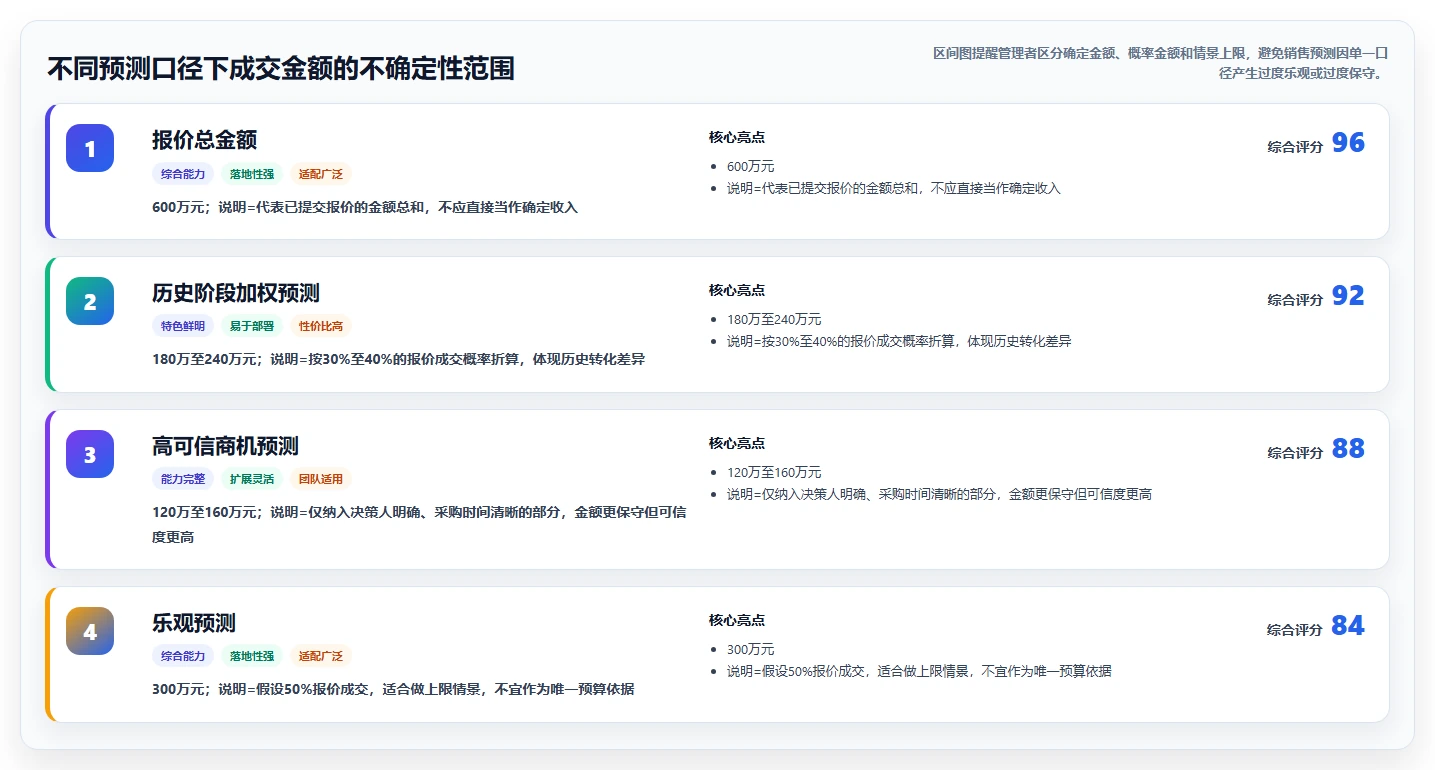Screen dimensions: 1435x770
Task: Select 综合能力 tag under 报价总金额
Action: click(x=183, y=174)
